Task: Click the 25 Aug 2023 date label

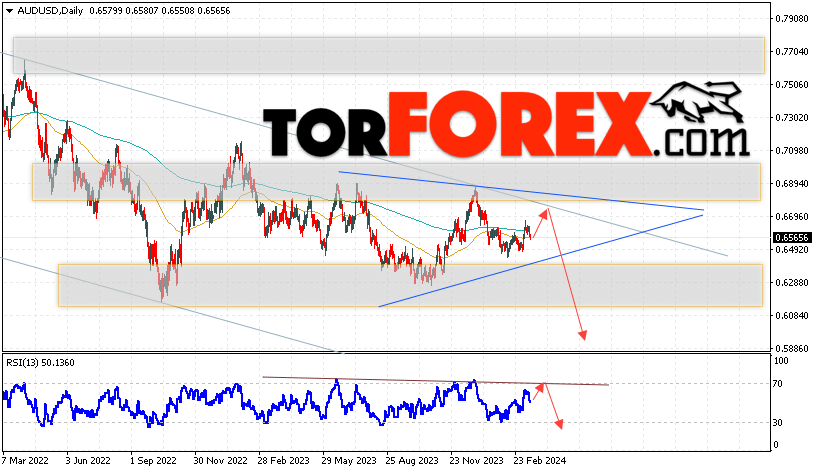Action: 412,461
